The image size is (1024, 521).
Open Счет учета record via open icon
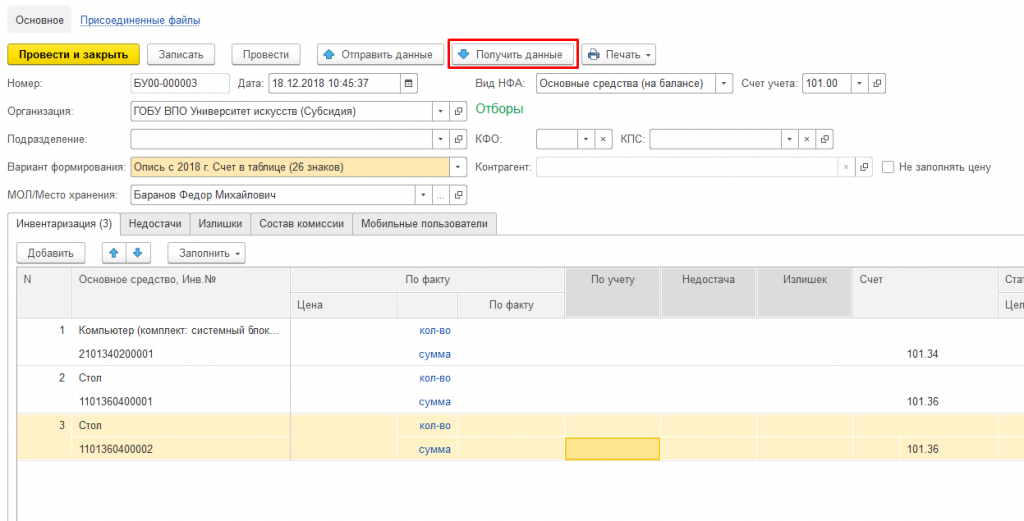pos(877,84)
